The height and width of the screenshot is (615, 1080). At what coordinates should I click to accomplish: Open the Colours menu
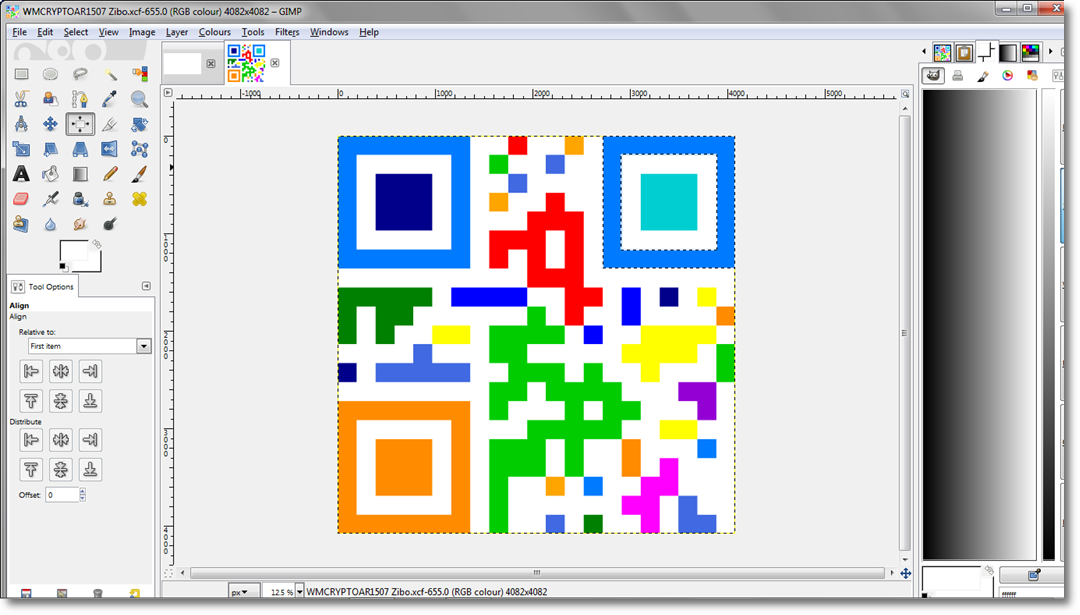(x=214, y=32)
